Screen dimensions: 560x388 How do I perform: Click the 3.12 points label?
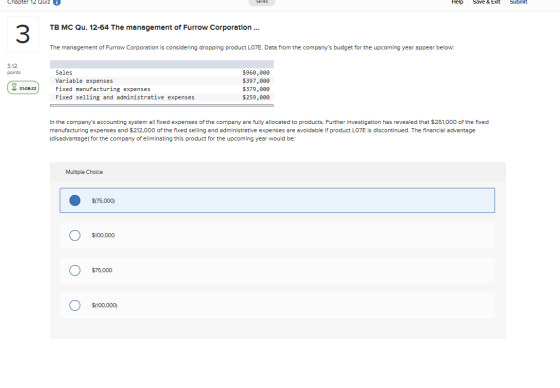click(14, 69)
